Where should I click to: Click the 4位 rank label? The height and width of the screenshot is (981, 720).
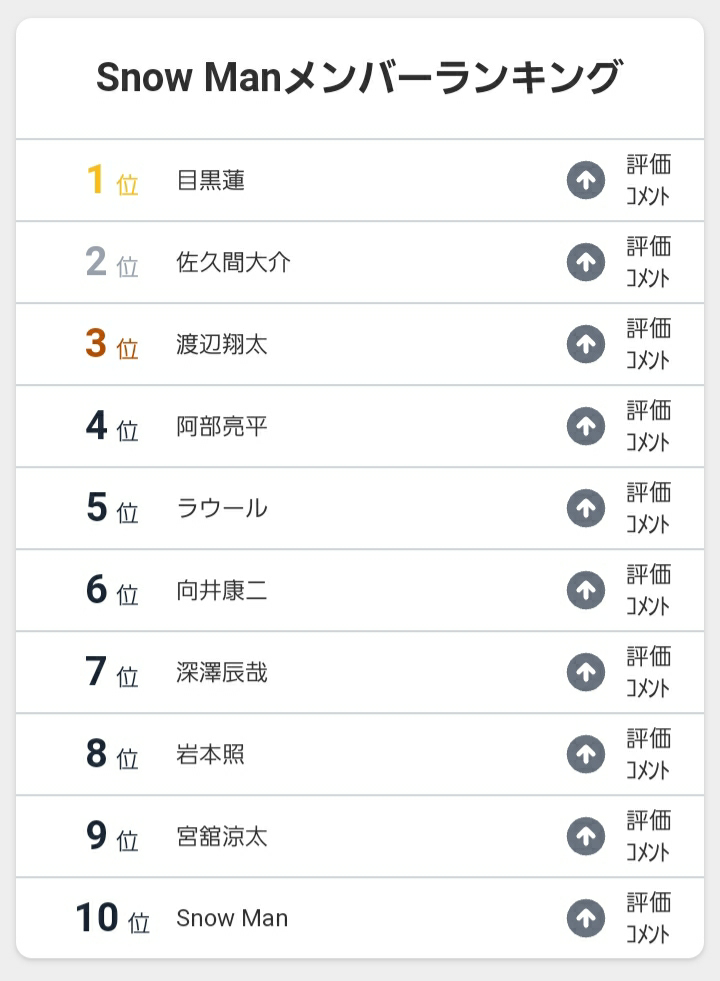coord(112,426)
